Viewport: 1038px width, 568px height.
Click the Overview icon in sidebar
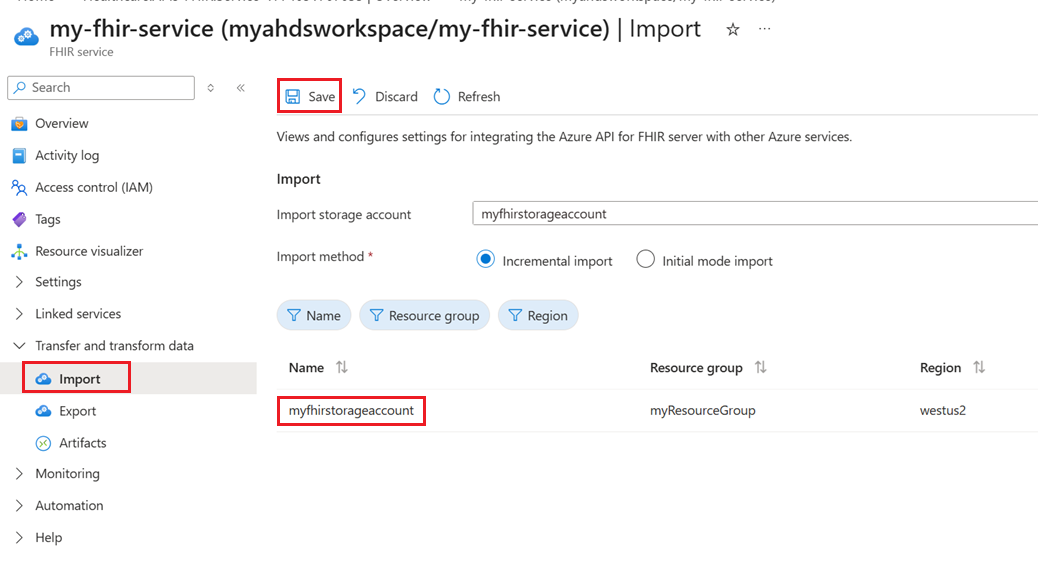19,123
